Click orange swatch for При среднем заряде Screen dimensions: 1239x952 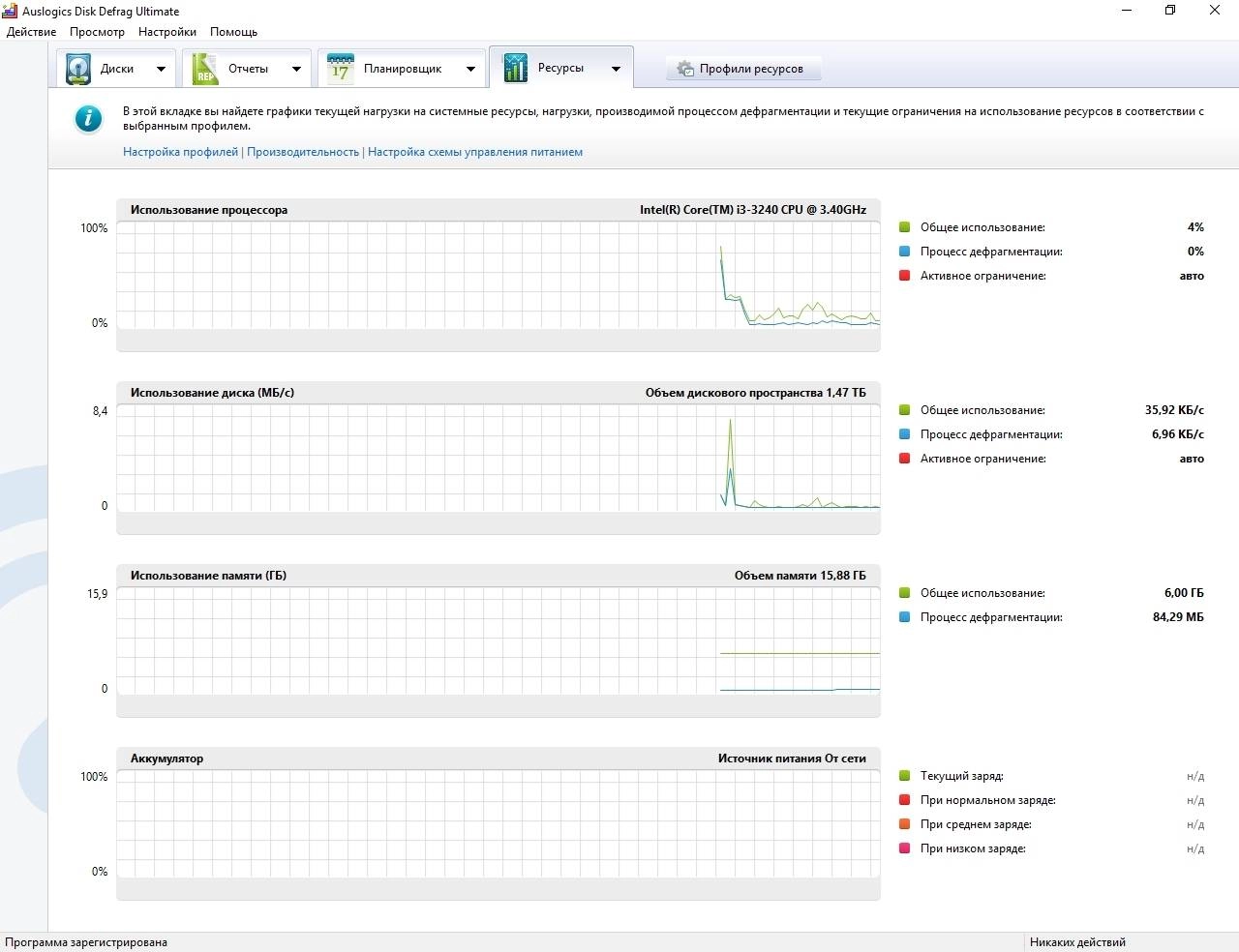(x=905, y=824)
